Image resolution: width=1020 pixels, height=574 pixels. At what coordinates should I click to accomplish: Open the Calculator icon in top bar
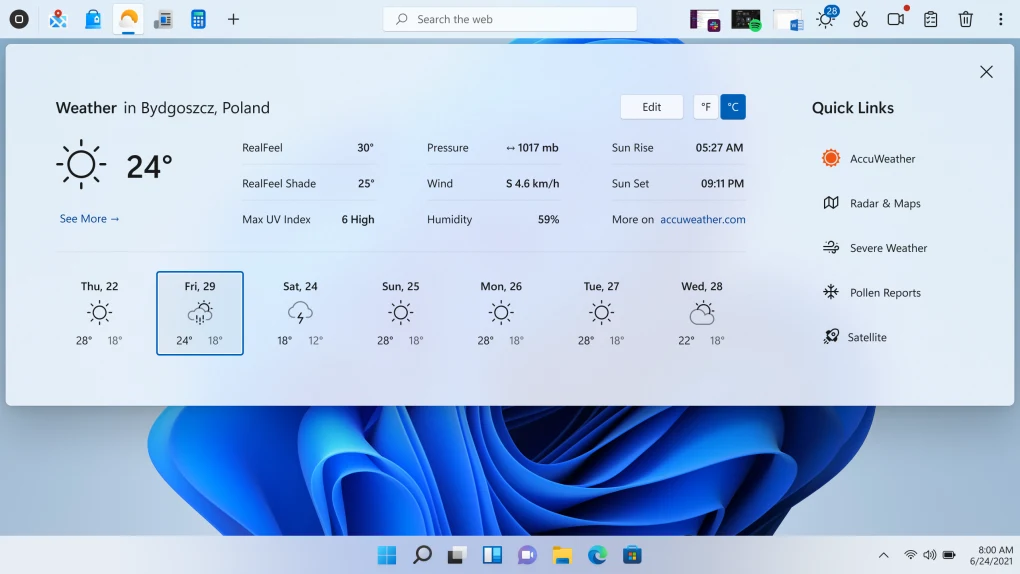(198, 19)
